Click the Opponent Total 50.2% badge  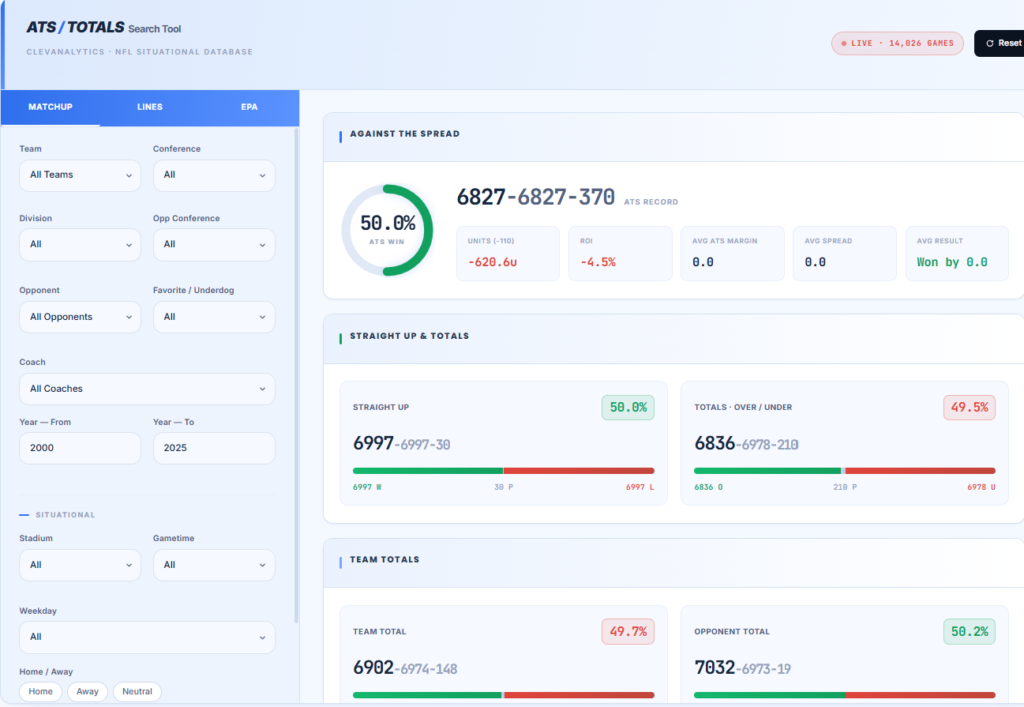coord(969,631)
